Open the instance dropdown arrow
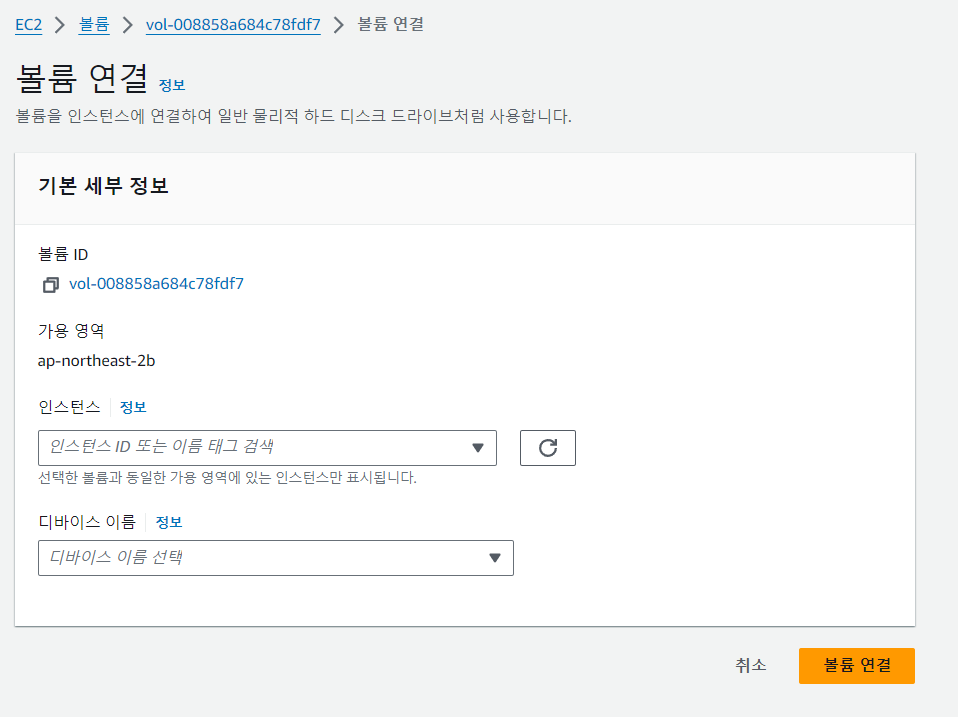Viewport: 958px width, 717px height. click(478, 448)
